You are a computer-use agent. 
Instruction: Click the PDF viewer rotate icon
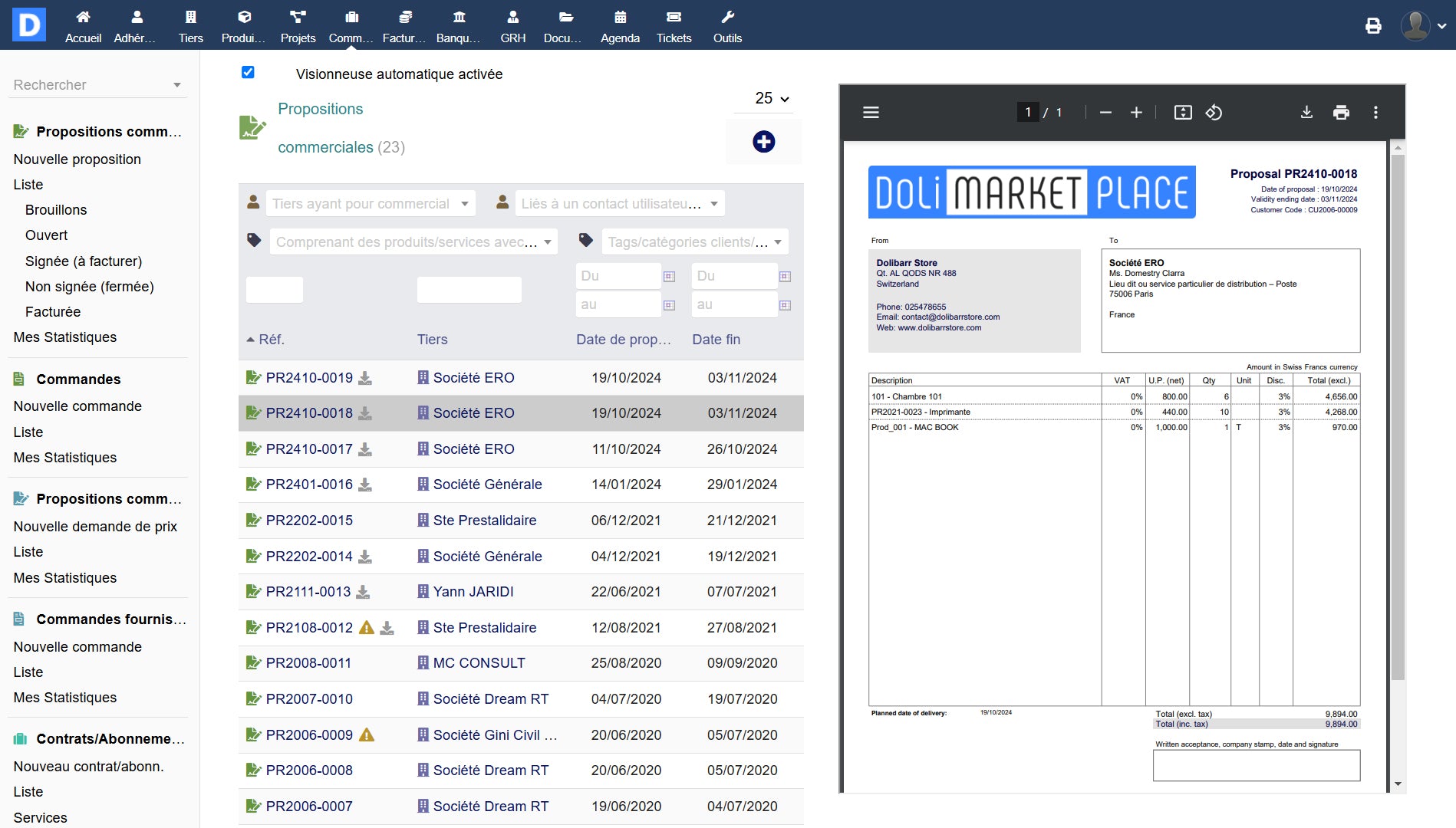pyautogui.click(x=1214, y=113)
